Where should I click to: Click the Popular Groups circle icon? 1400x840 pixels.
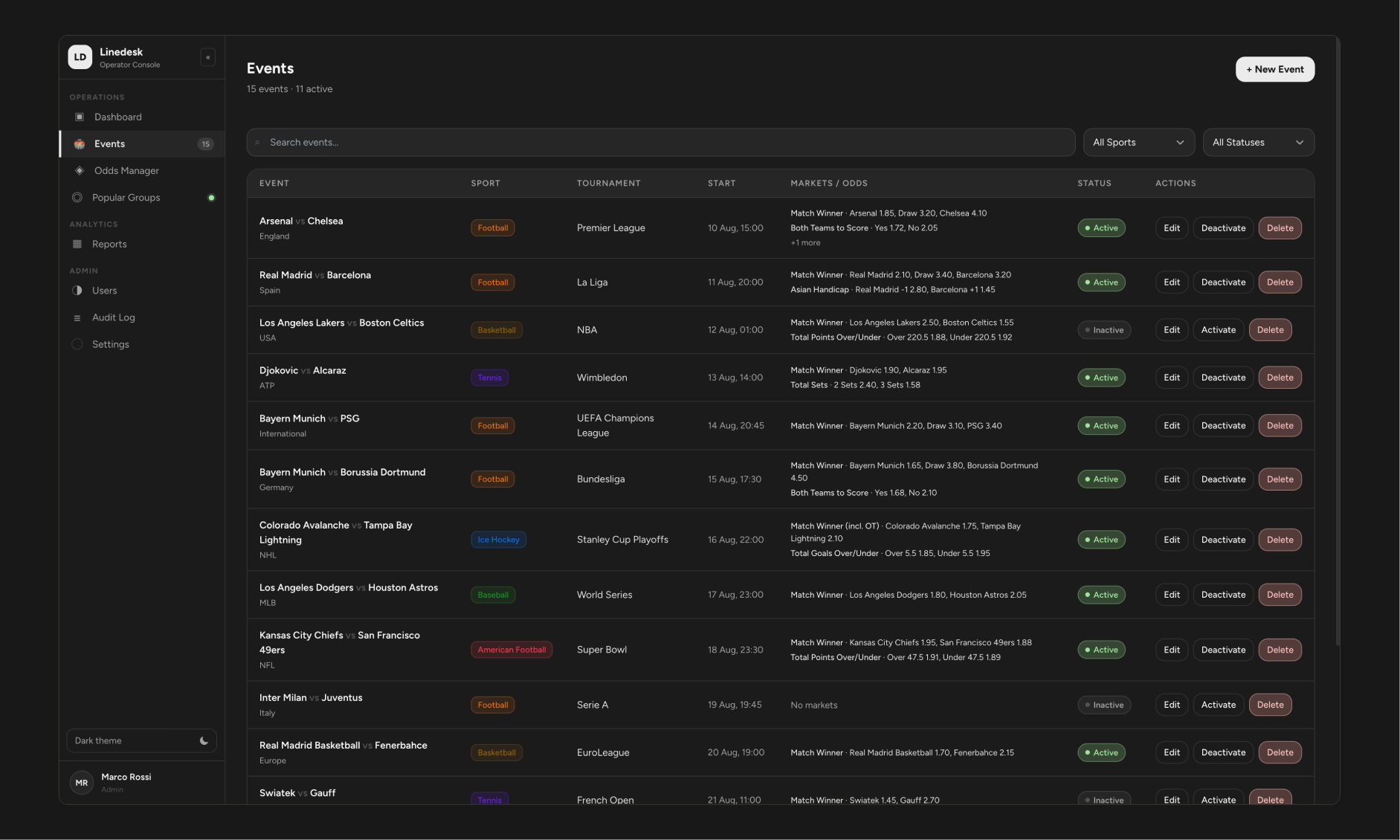(x=77, y=197)
